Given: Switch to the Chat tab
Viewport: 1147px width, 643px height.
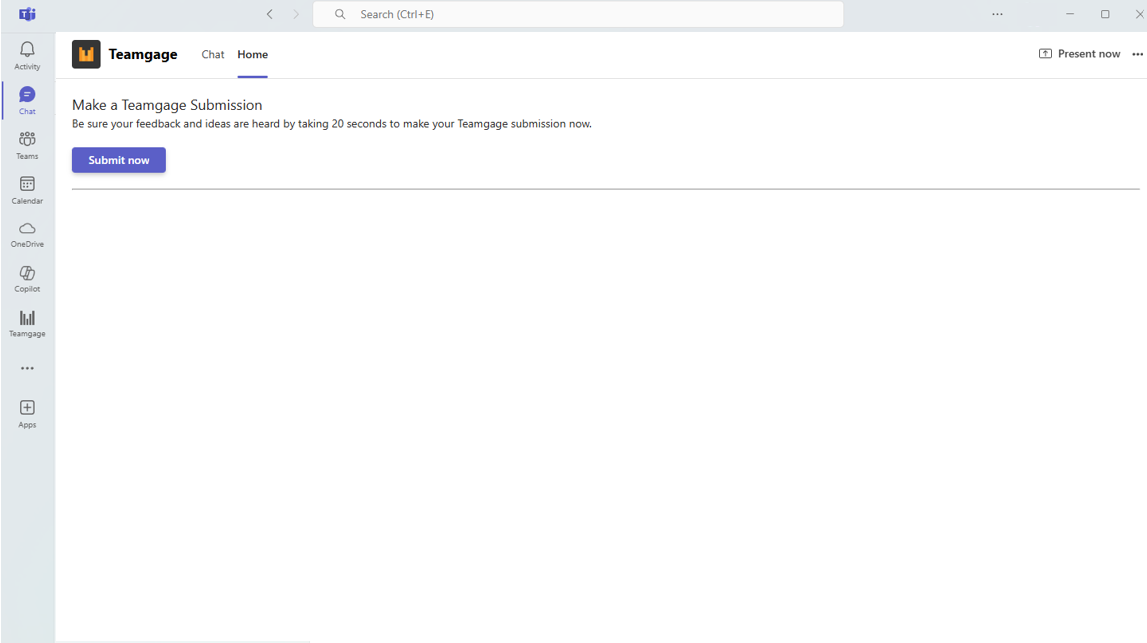Looking at the screenshot, I should 213,54.
